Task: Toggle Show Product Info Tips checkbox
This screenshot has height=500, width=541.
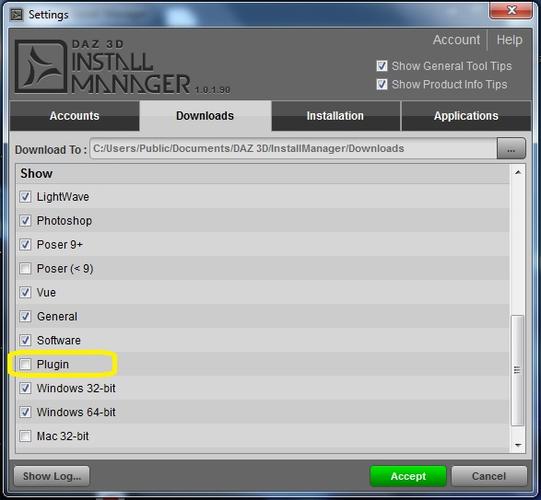Action: pos(382,84)
